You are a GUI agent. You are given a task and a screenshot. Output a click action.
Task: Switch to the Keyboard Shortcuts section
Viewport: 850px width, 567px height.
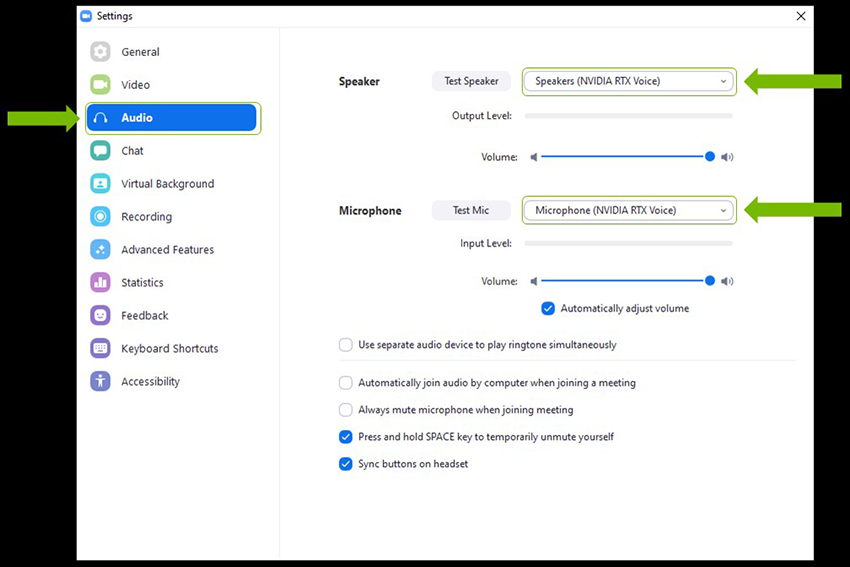[x=169, y=349]
